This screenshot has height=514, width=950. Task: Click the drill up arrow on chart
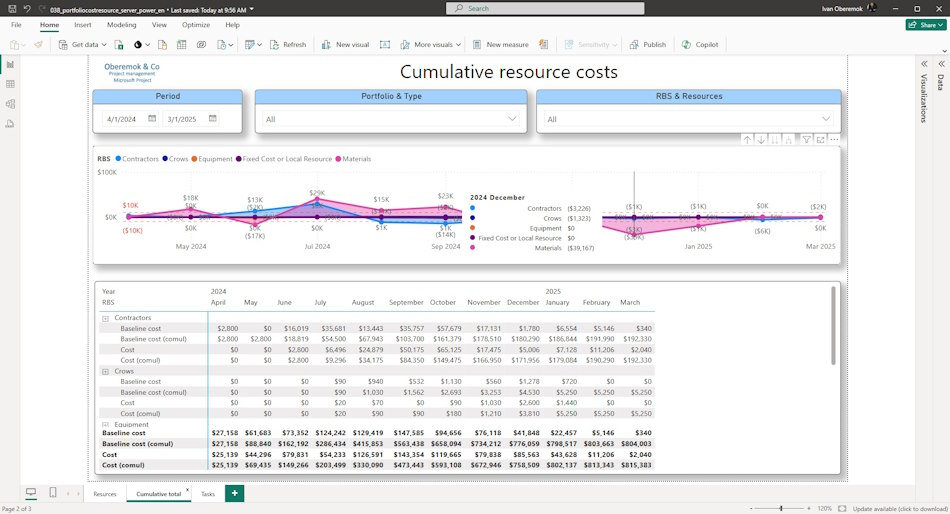(x=747, y=140)
